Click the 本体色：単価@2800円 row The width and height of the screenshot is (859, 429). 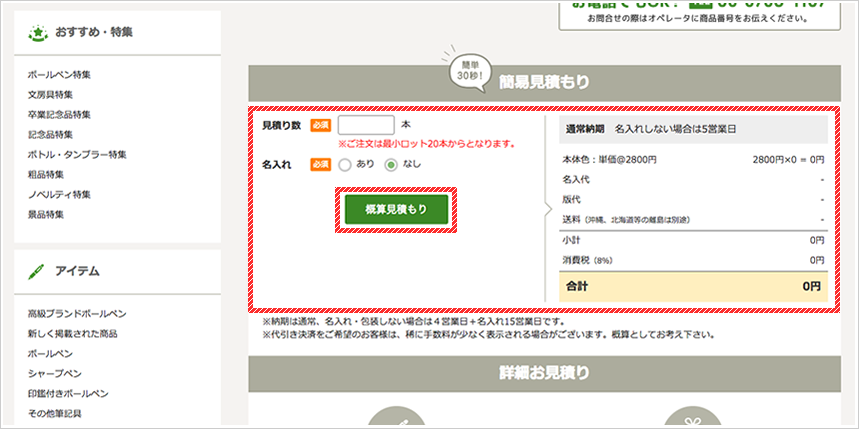[x=693, y=160]
